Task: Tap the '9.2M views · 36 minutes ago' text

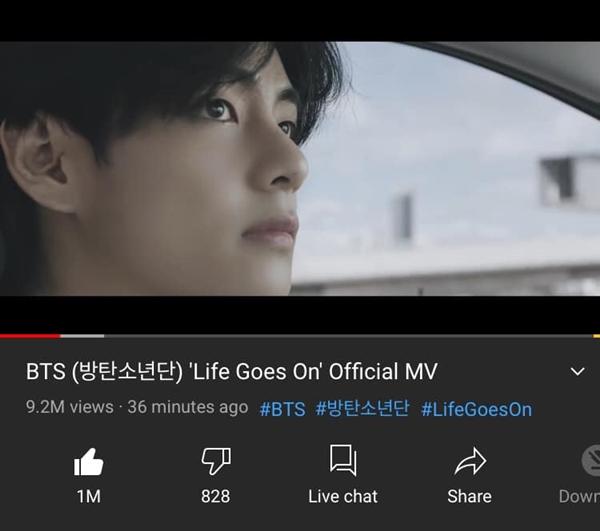Action: coord(137,407)
